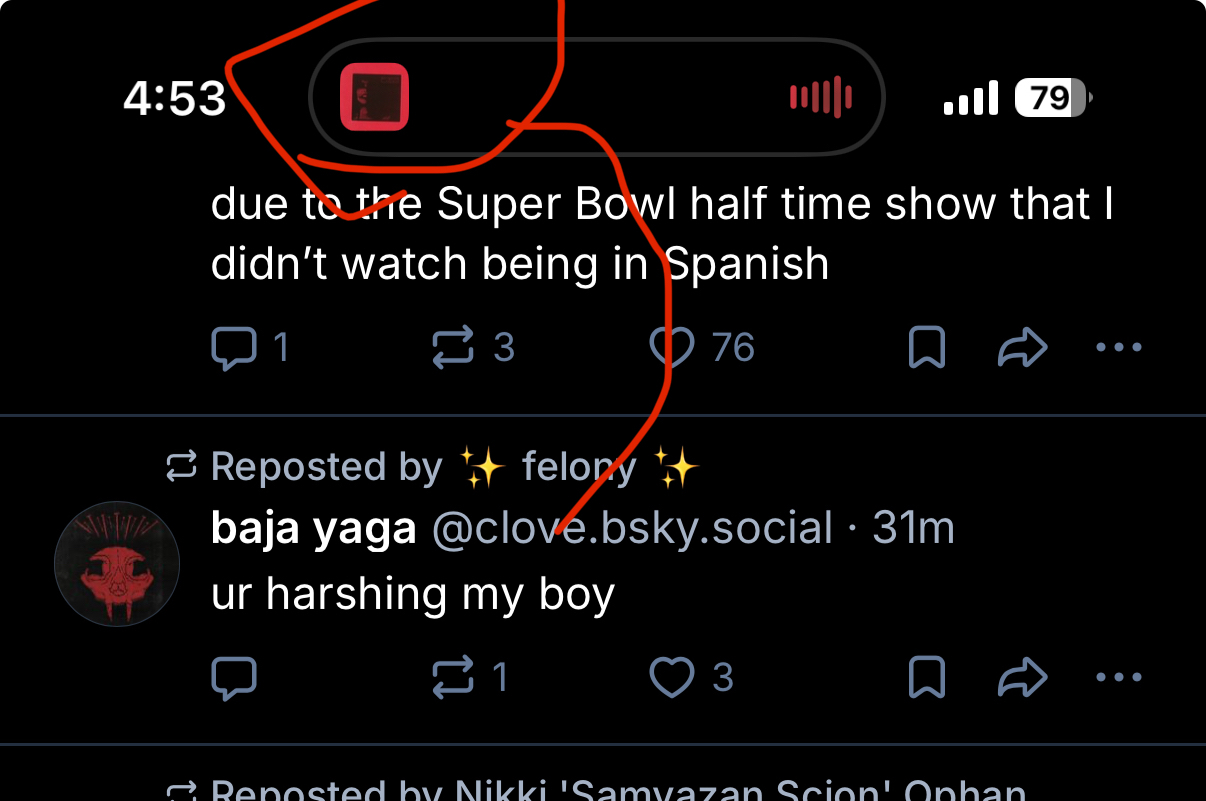1206x801 pixels.
Task: Reply to "ur harshing my boy" post
Action: pos(235,678)
